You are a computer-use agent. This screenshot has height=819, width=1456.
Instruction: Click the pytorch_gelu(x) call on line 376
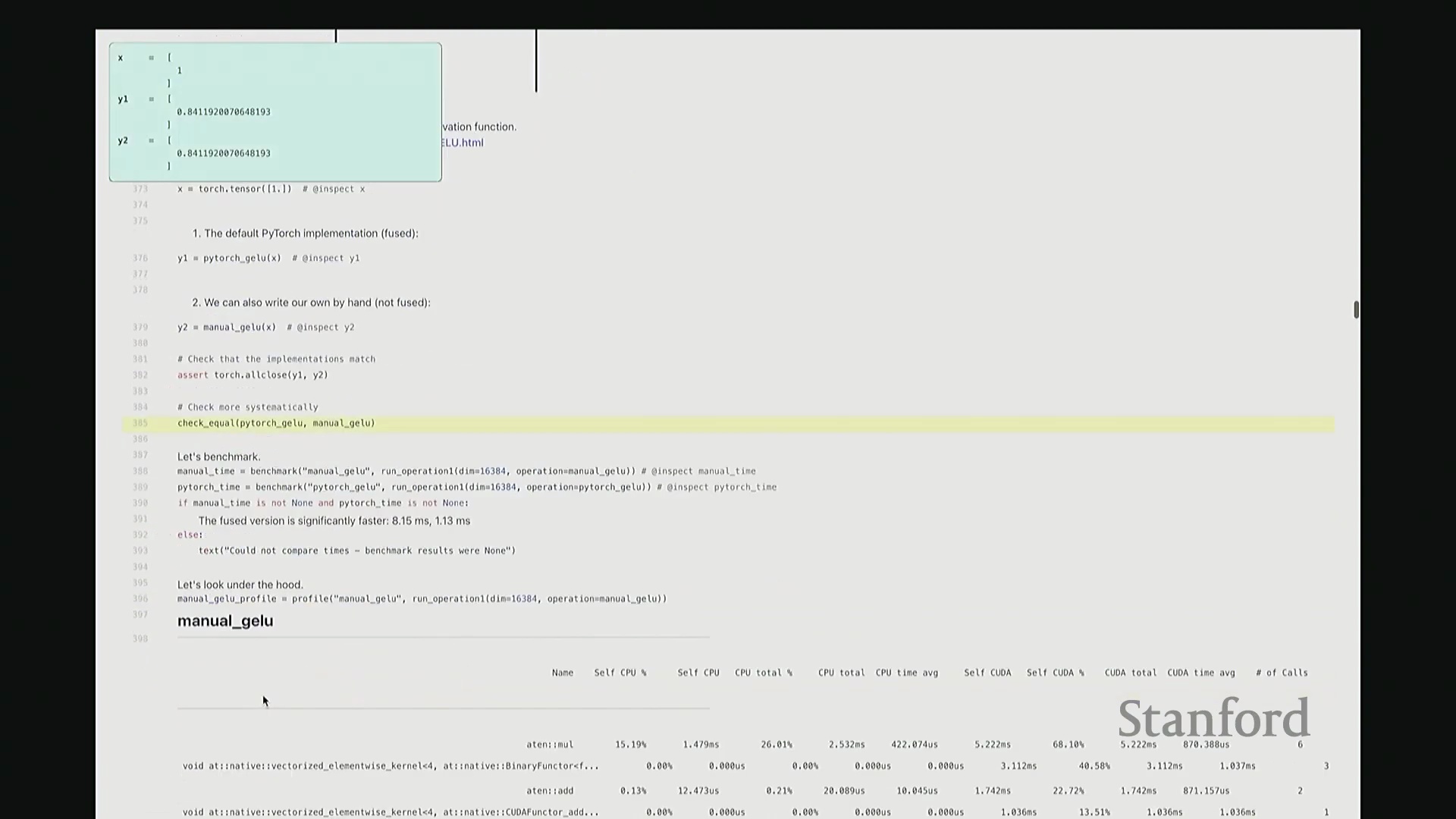[242, 258]
